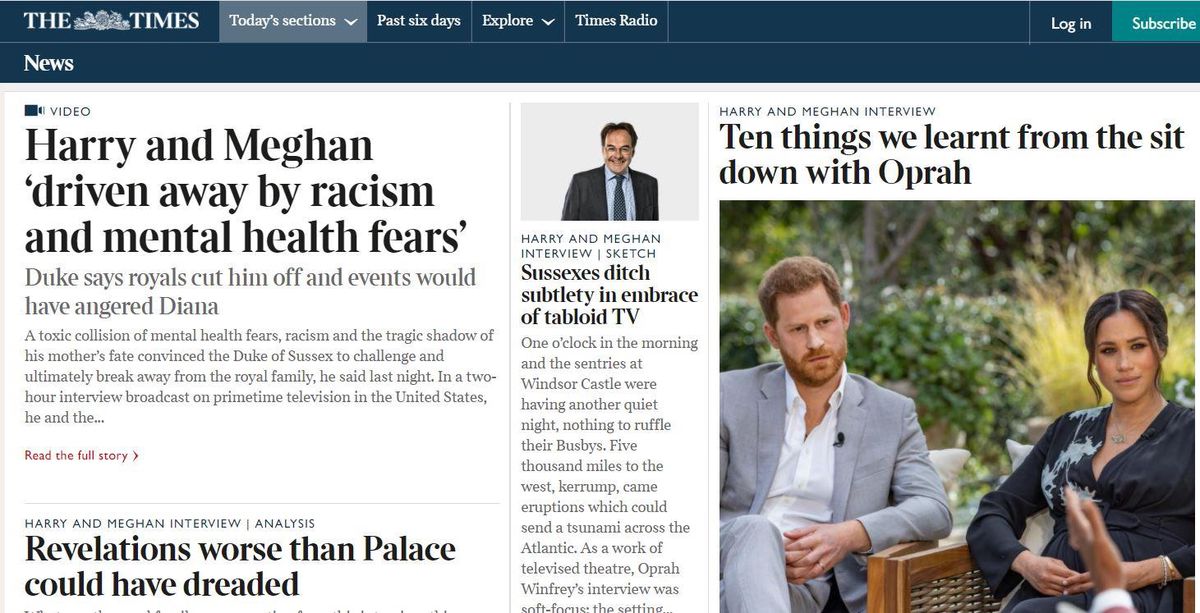1200x613 pixels.
Task: Open Past six days tab
Action: pyautogui.click(x=418, y=21)
